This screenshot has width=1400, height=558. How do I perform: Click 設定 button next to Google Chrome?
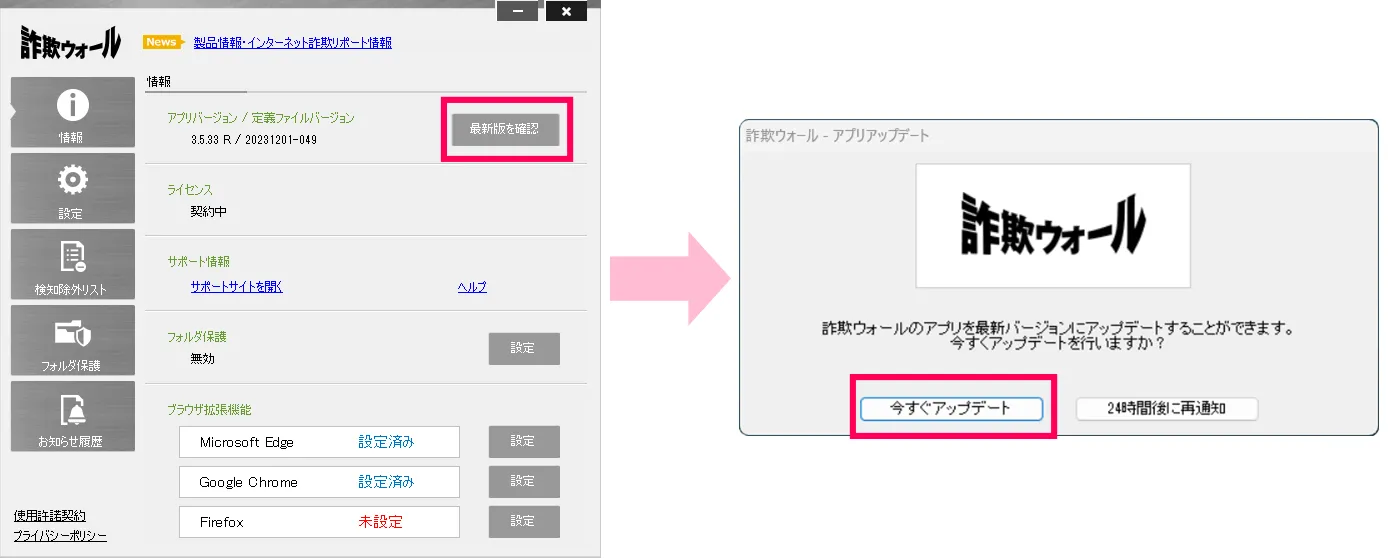(523, 482)
